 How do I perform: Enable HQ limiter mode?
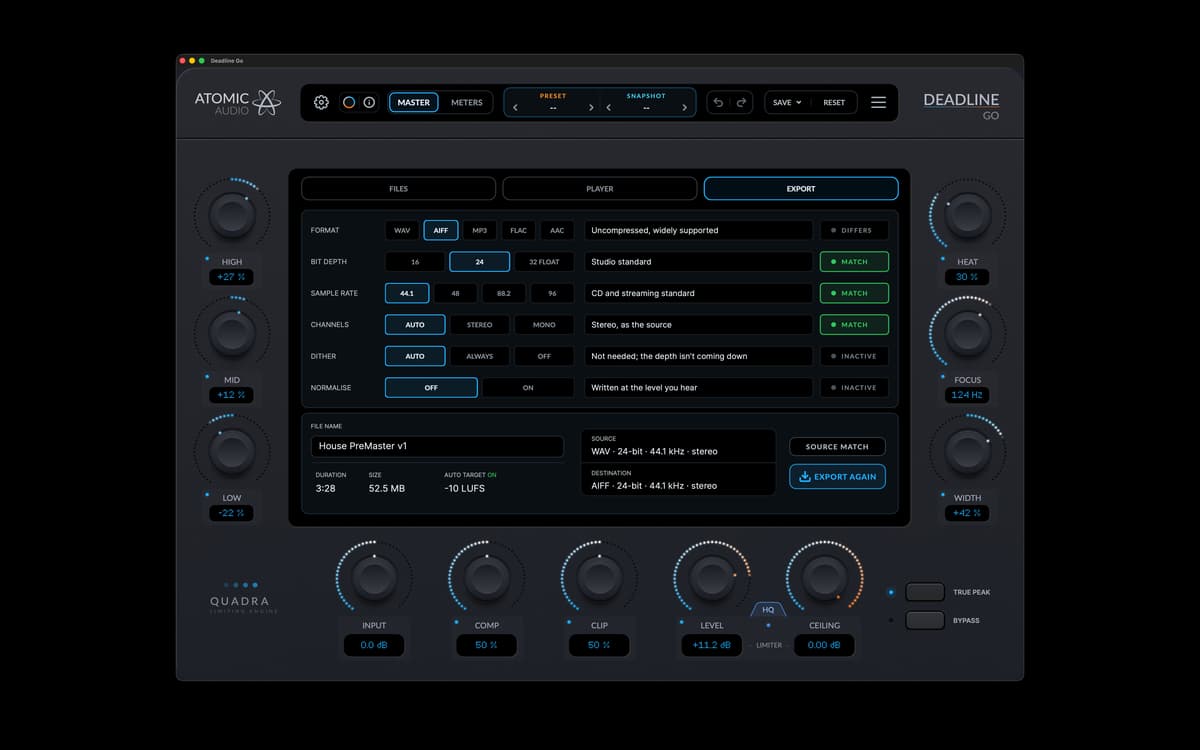click(x=768, y=610)
